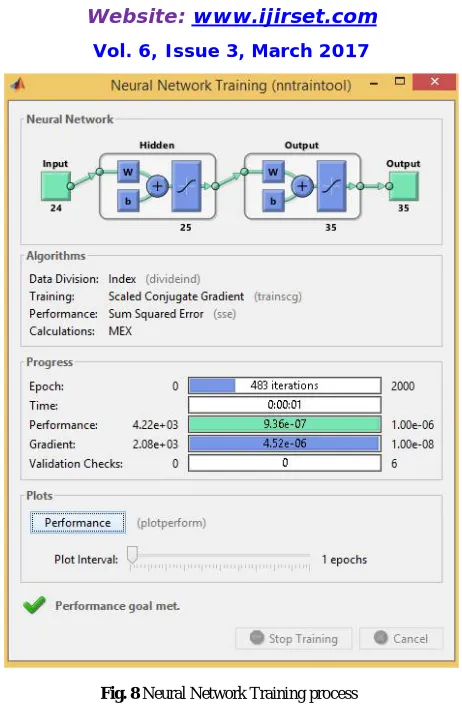The width and height of the screenshot is (462, 714).
Task: Click the Epoch progress bar
Action: [284, 385]
